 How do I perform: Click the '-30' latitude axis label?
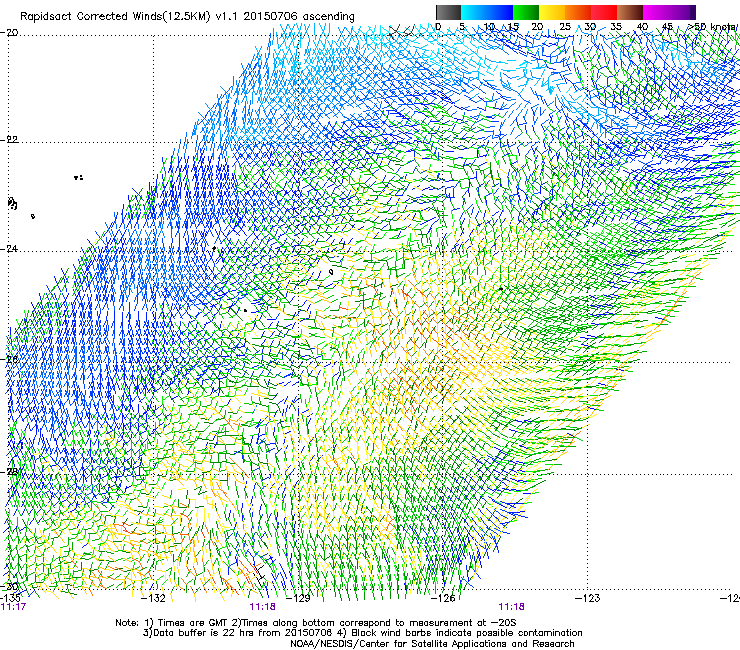10,586
